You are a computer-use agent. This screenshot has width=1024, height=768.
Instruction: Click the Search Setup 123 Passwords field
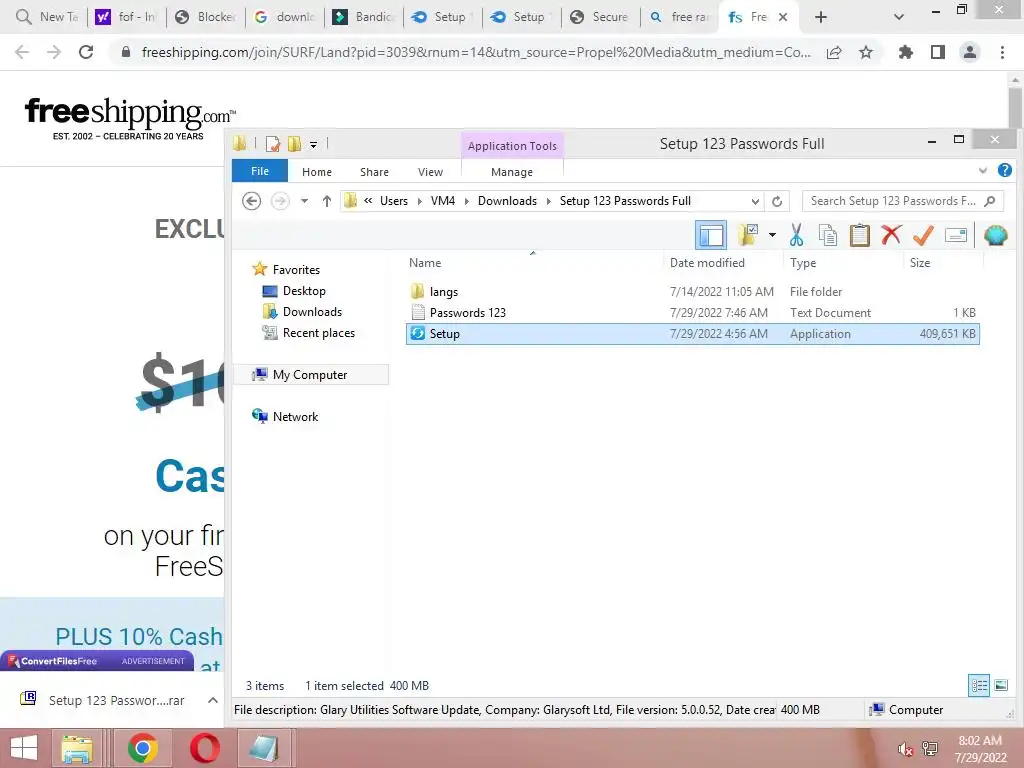(x=903, y=201)
